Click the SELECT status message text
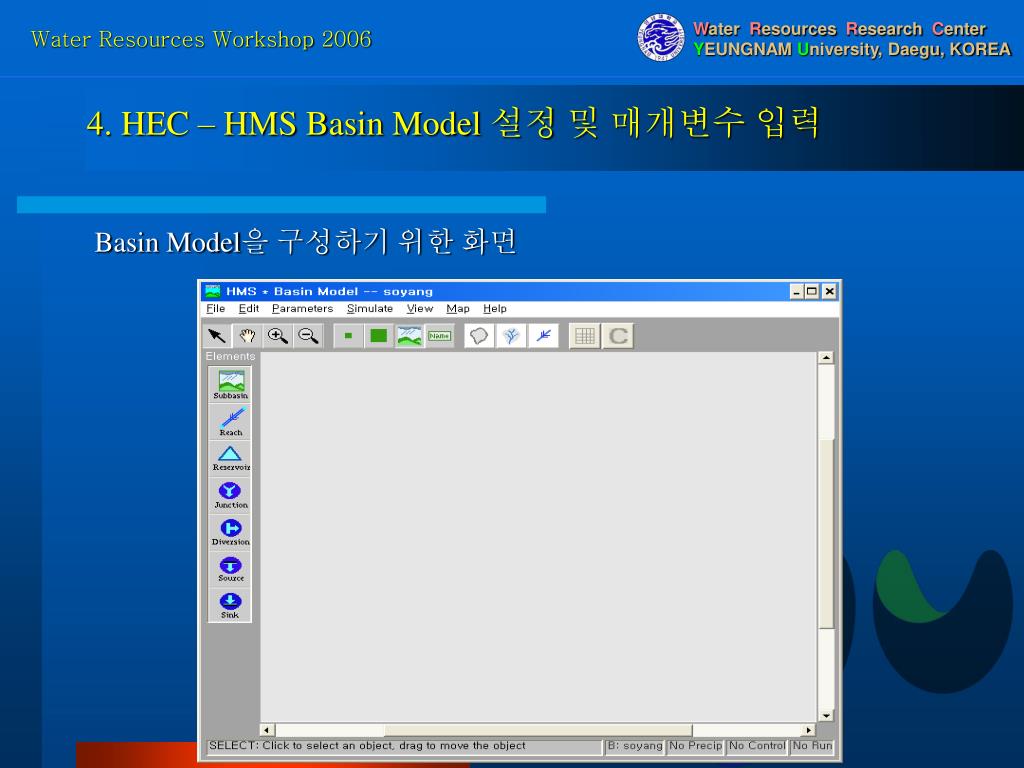Screen dimensions: 1024x768 pos(367,745)
